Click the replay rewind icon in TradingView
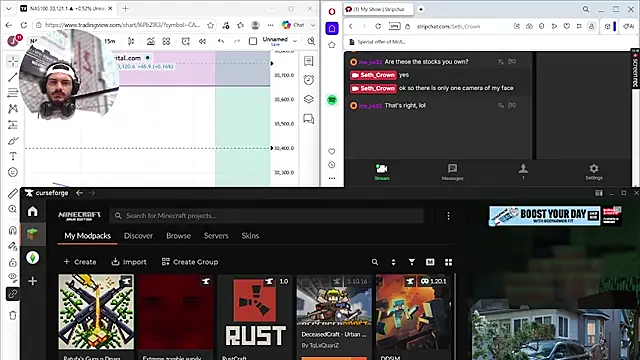Screen dimensions: 640x360 point(202,41)
